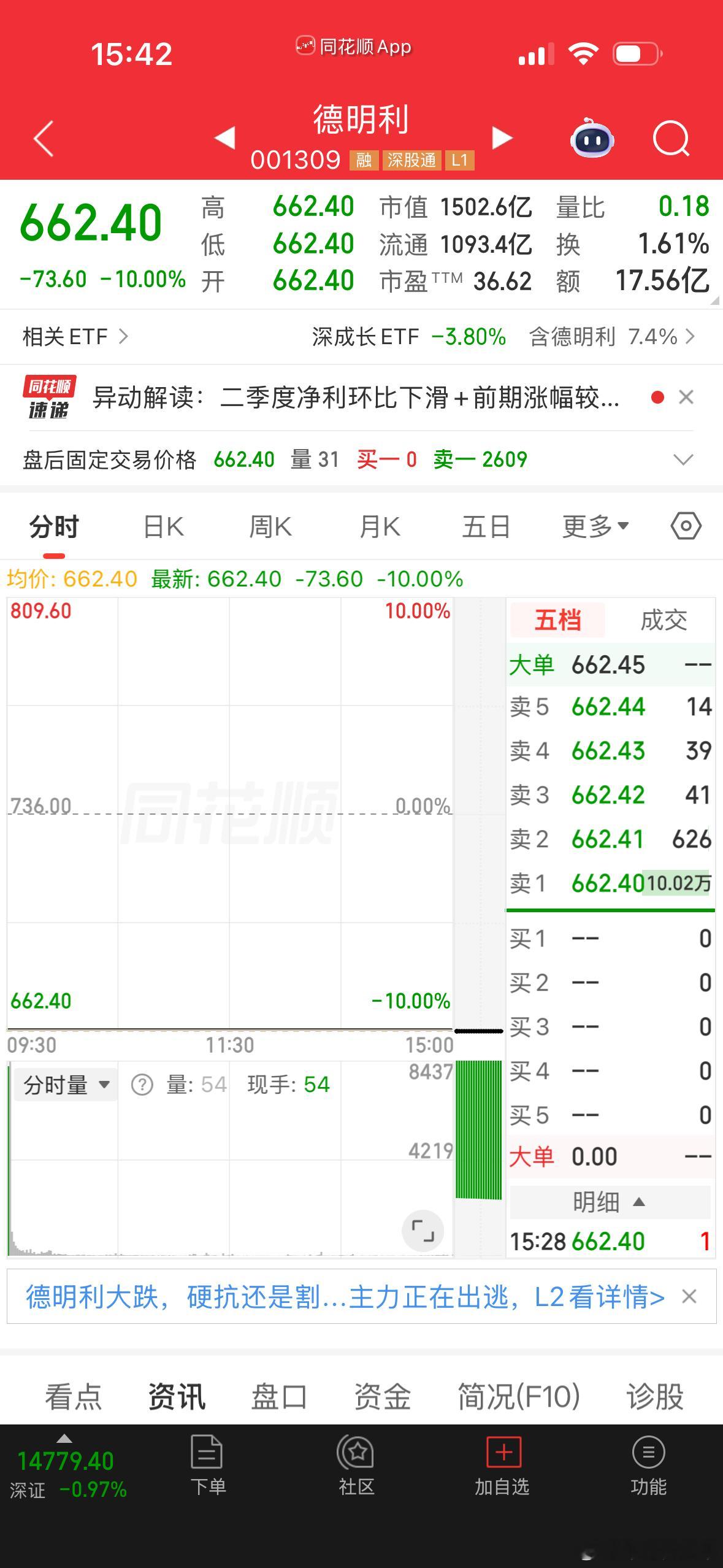Expand 盘后固定交易价格 row chevron
The width and height of the screenshot is (723, 1568).
683,459
